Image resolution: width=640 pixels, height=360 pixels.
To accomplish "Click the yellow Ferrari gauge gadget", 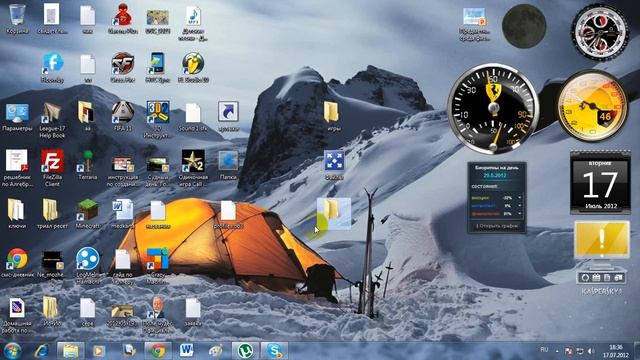I will tap(593, 106).
